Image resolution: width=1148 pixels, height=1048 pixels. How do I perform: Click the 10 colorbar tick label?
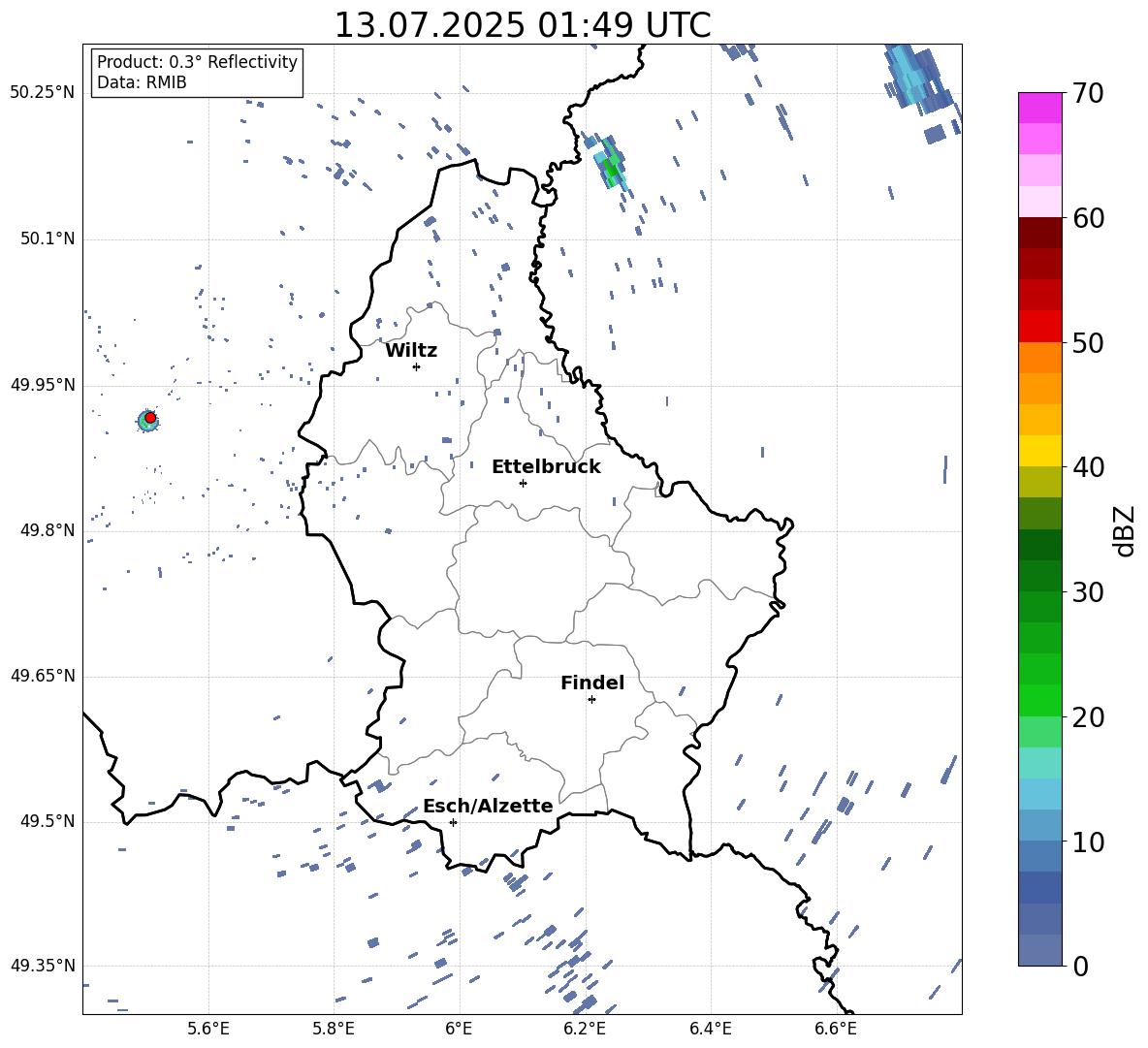(x=1088, y=842)
